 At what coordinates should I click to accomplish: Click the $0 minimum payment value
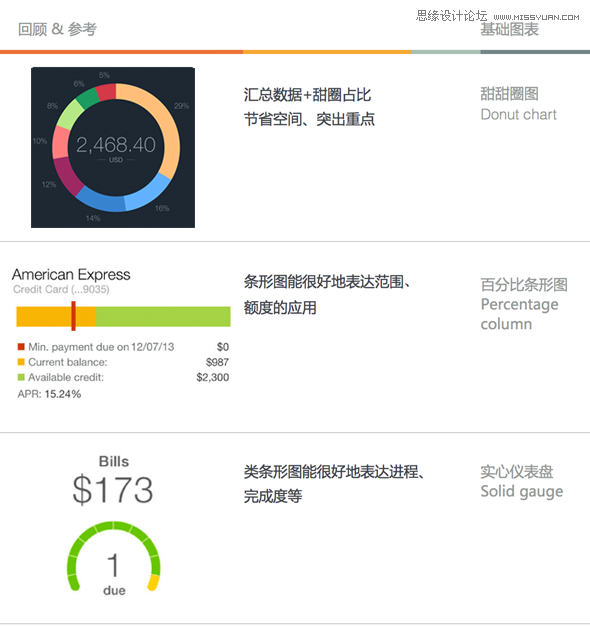[223, 347]
